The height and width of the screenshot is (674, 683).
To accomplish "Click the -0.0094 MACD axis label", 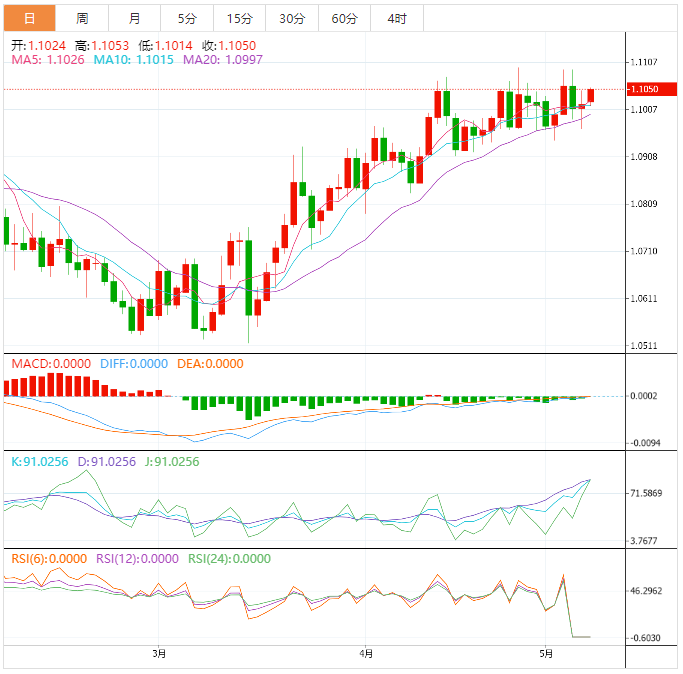I will 645,443.
